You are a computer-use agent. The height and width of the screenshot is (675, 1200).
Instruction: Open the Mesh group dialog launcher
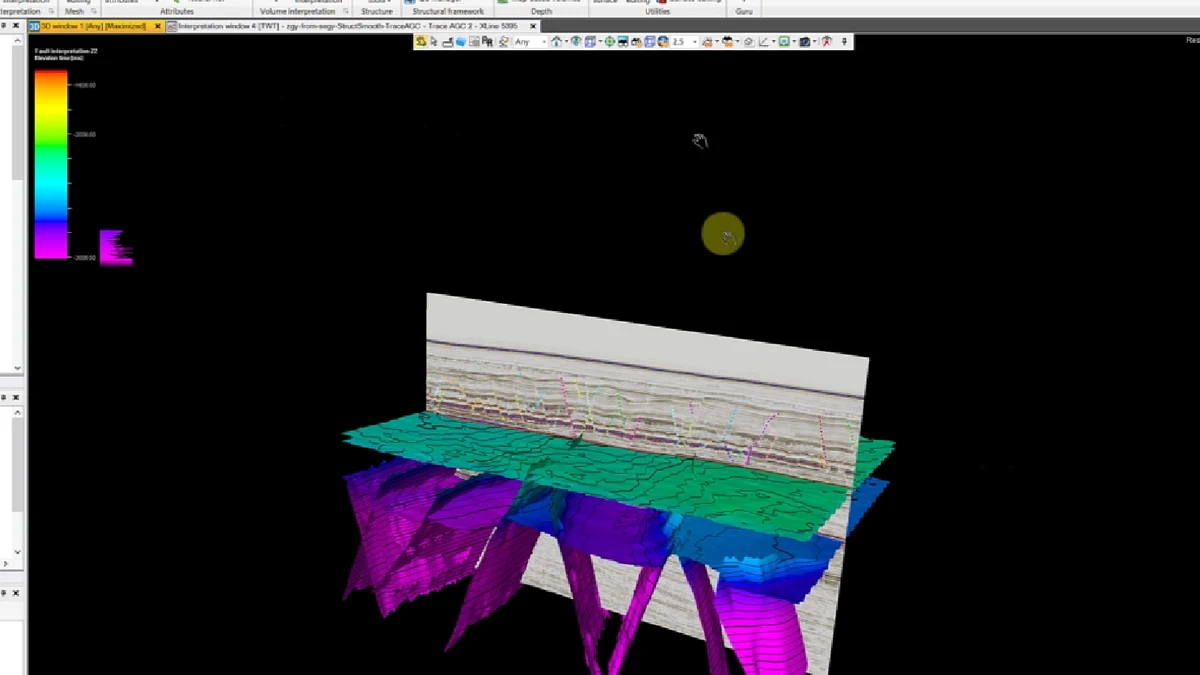point(92,11)
